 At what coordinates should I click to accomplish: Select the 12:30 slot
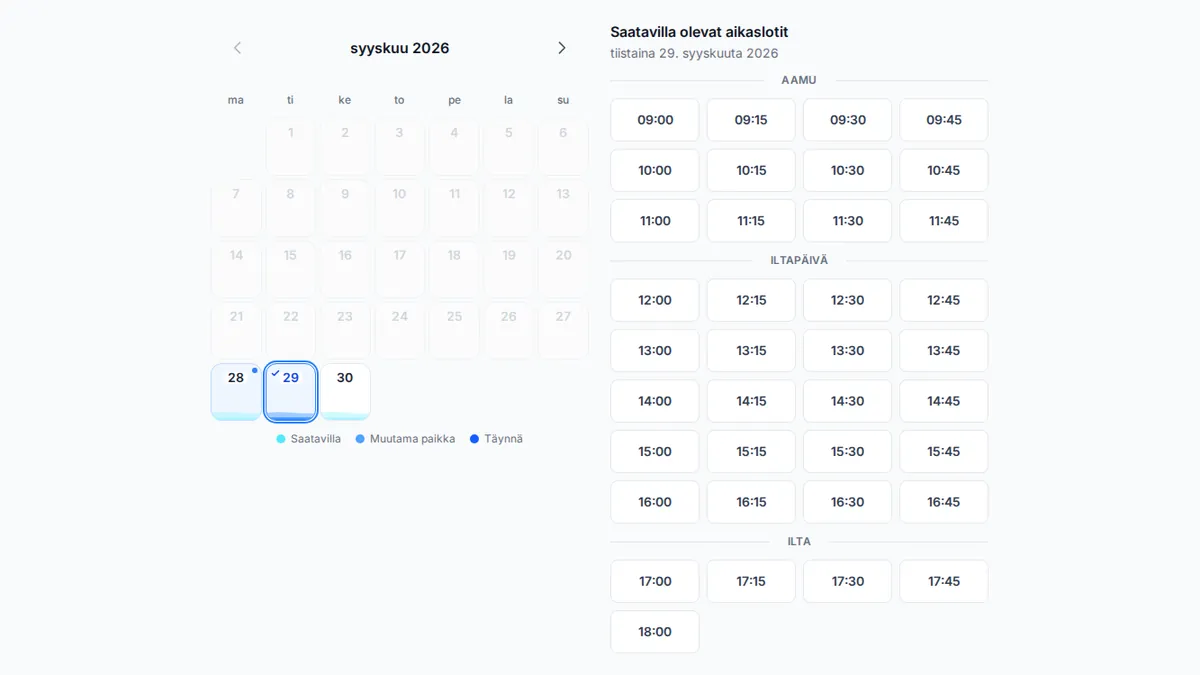click(x=847, y=300)
